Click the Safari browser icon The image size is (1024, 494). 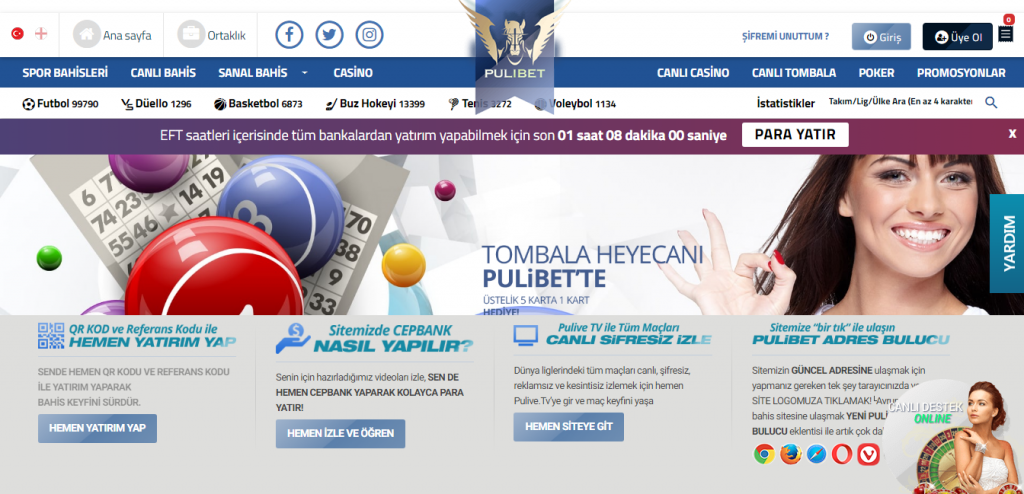pos(816,453)
